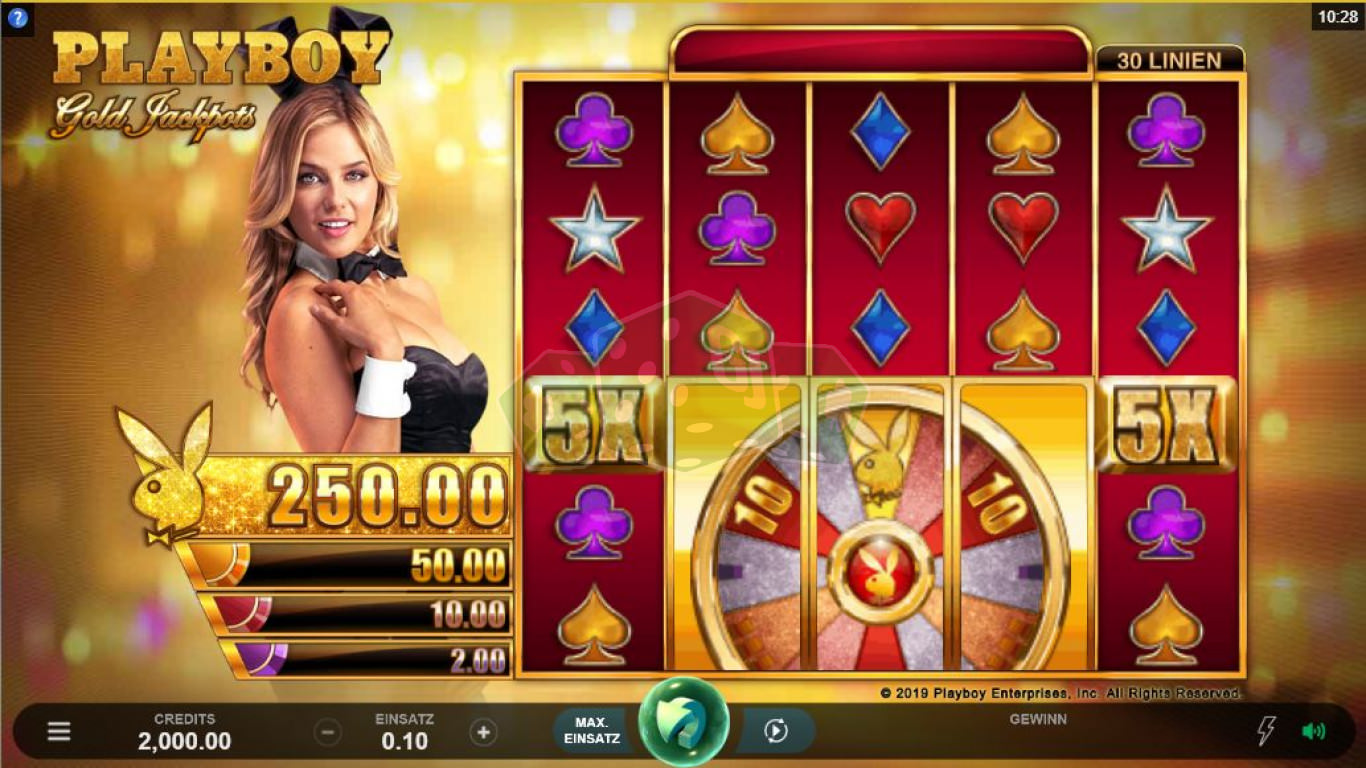
Task: Click the silver star on first reel
Action: [594, 229]
